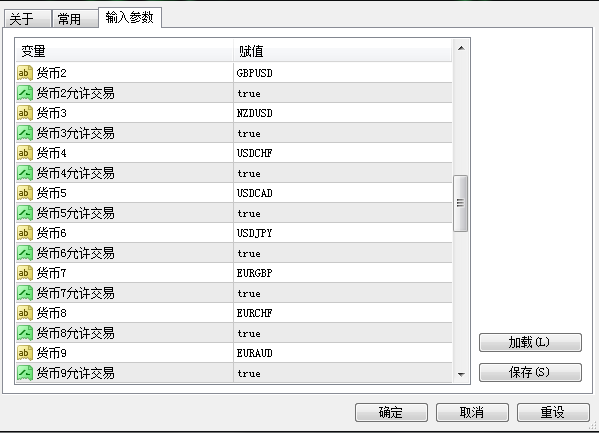Click the boolean icon for 货币5允许交易

coord(24,213)
